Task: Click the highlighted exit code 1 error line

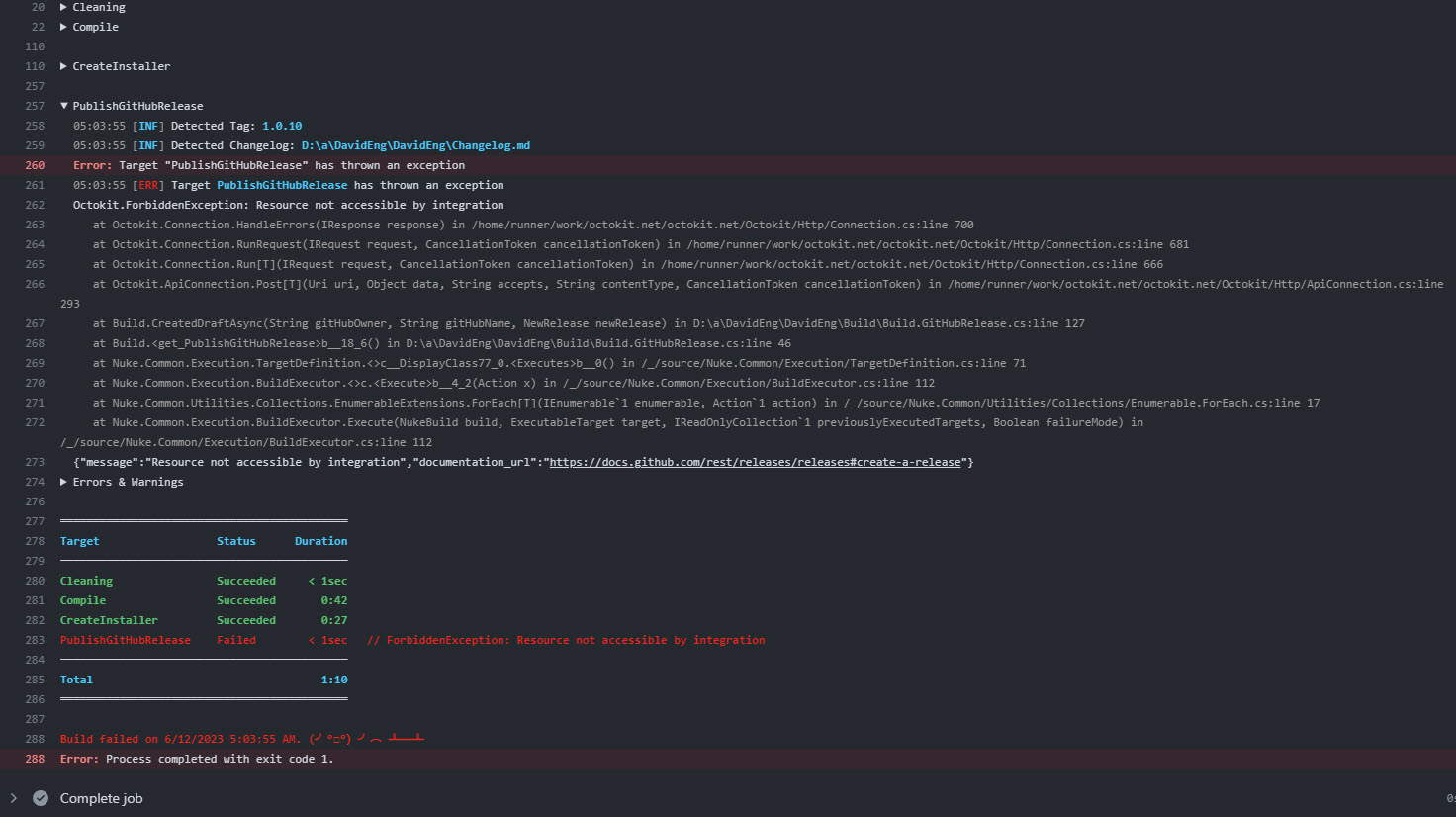Action: (198, 759)
